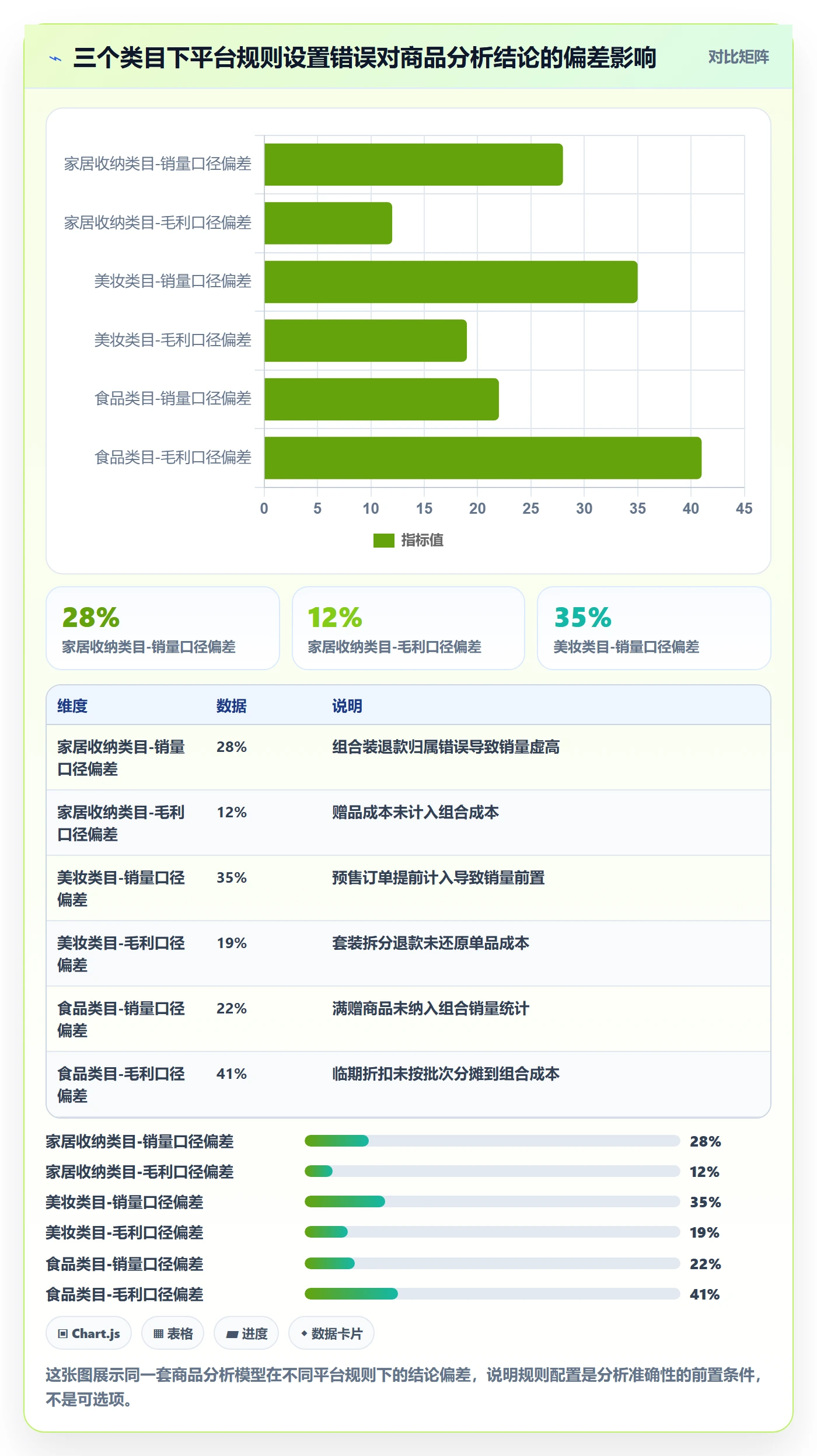Image resolution: width=817 pixels, height=1456 pixels.
Task: Click the 说明 column header
Action: (347, 706)
